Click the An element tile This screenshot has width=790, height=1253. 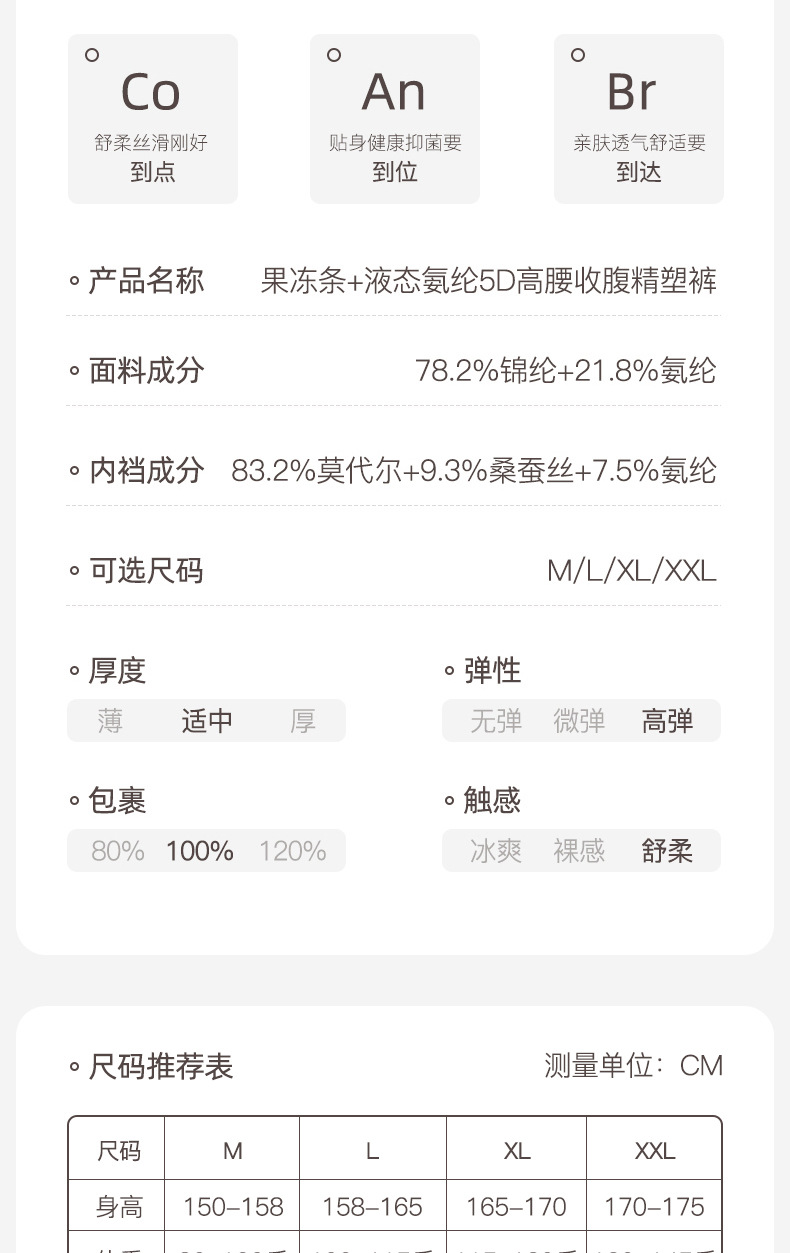coord(394,119)
